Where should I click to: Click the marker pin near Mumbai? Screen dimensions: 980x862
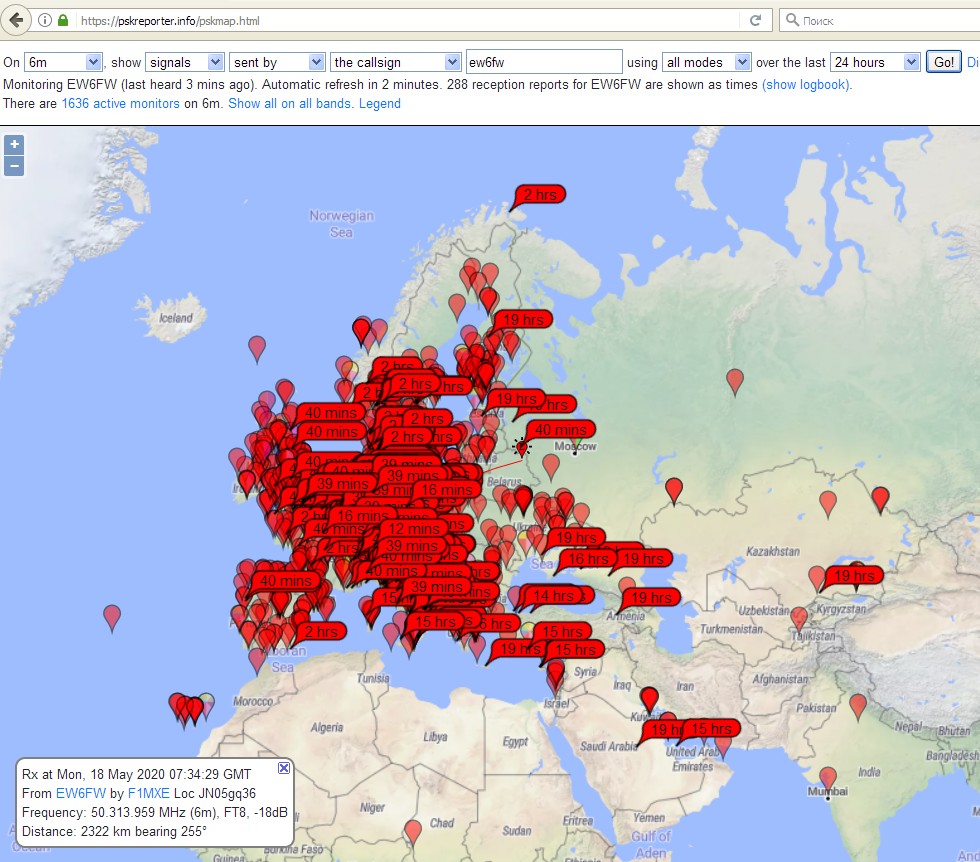click(x=828, y=777)
